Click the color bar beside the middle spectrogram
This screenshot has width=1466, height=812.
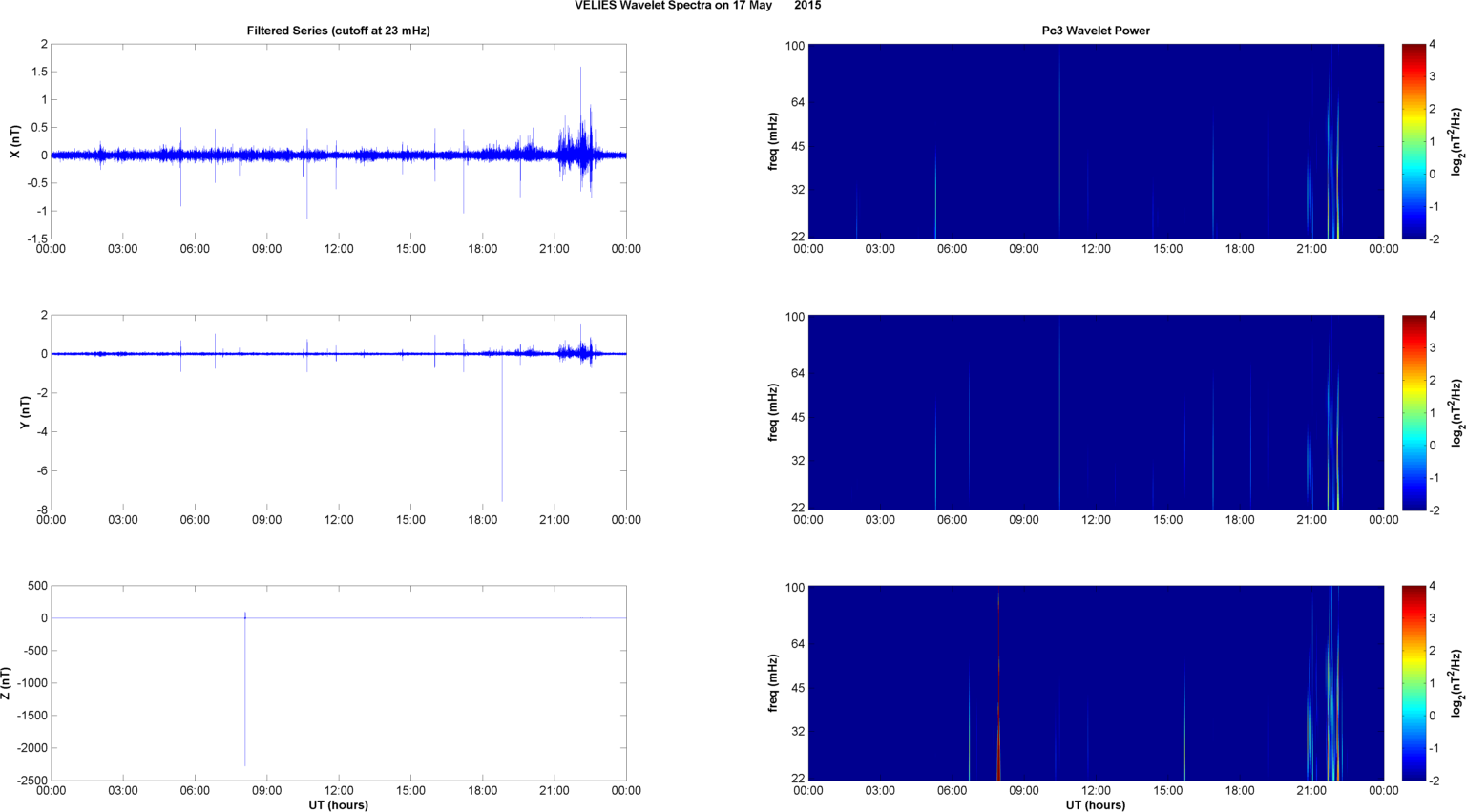click(1414, 412)
